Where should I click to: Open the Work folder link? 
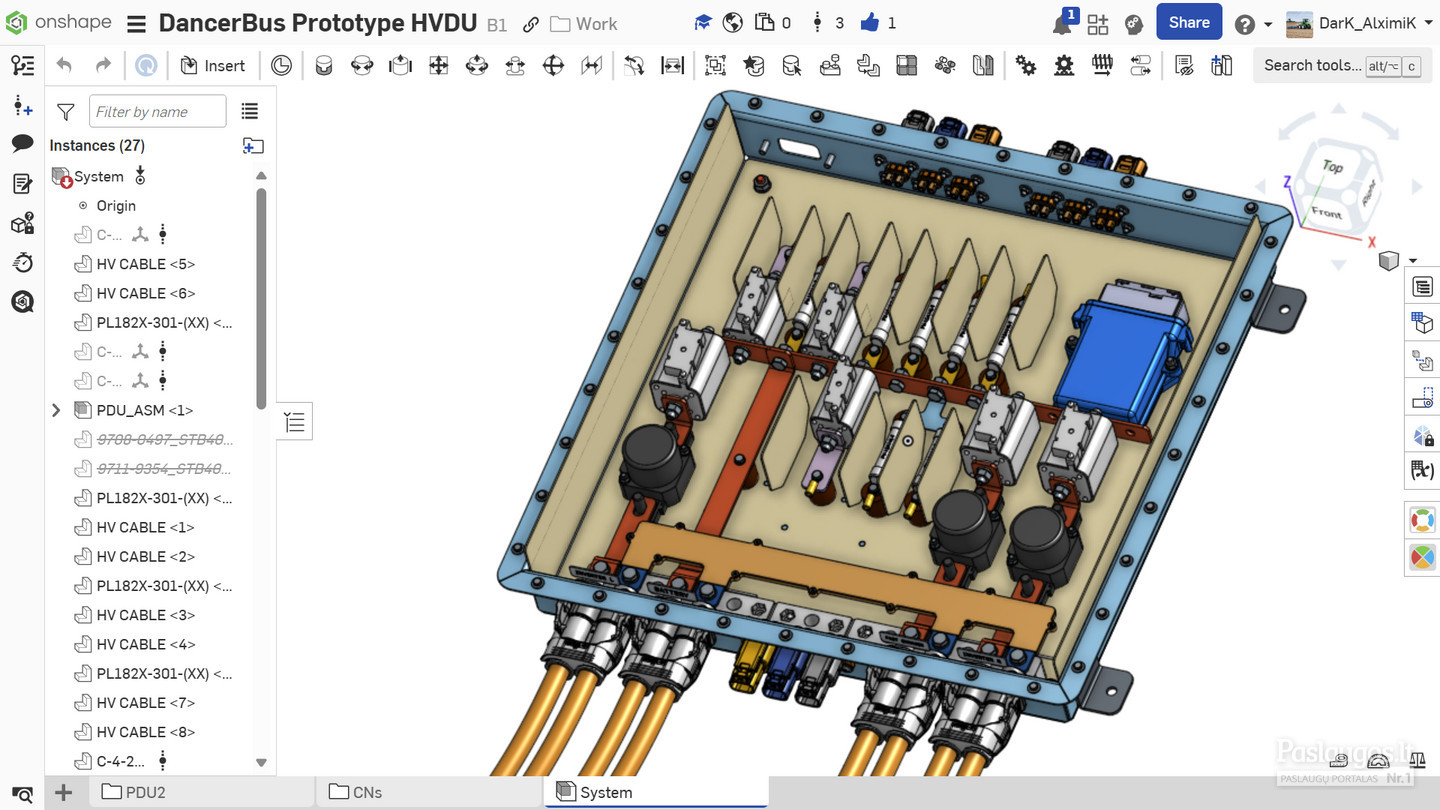(584, 24)
